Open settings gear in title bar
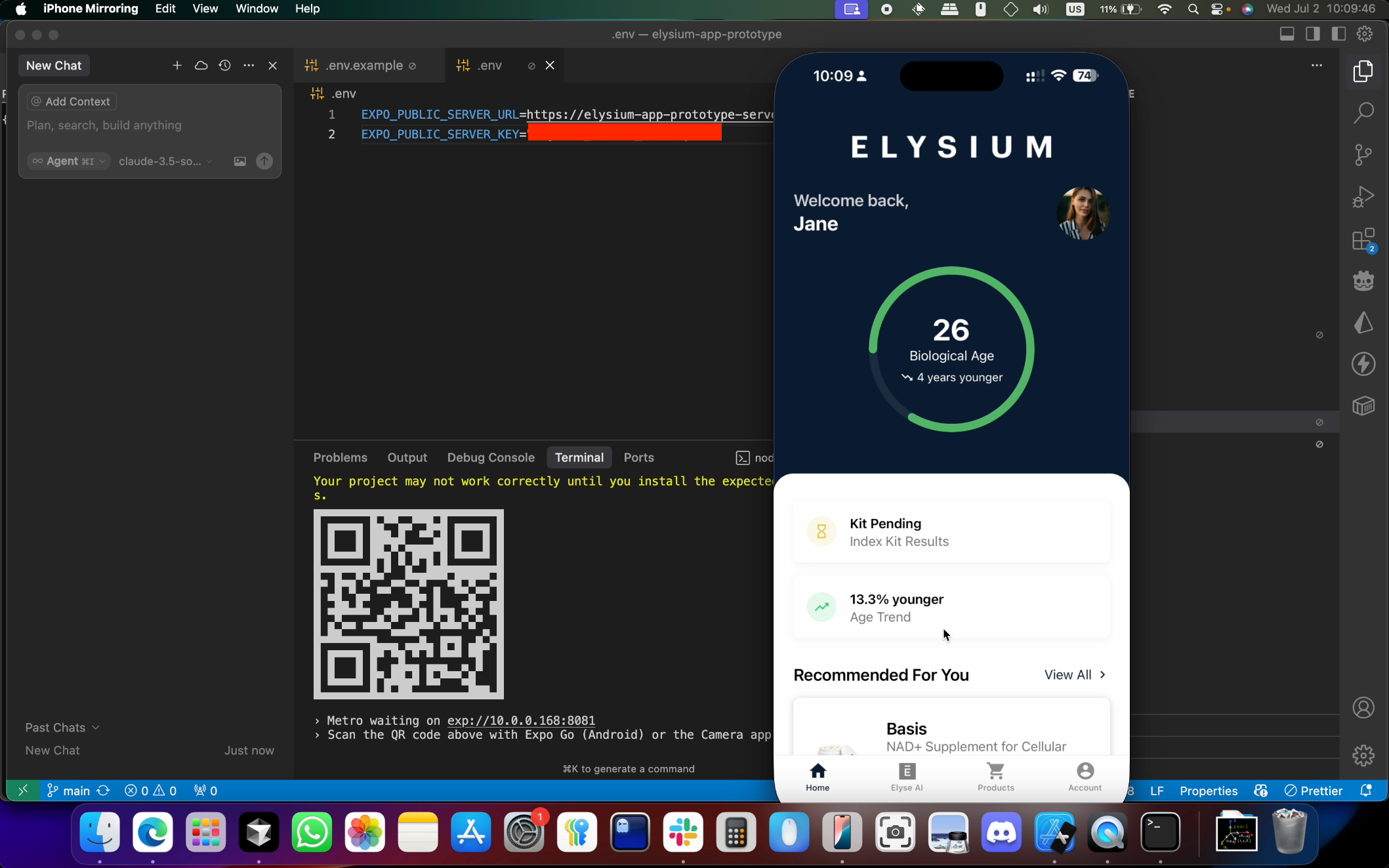Screen dimensions: 1389x868 (x=1365, y=34)
